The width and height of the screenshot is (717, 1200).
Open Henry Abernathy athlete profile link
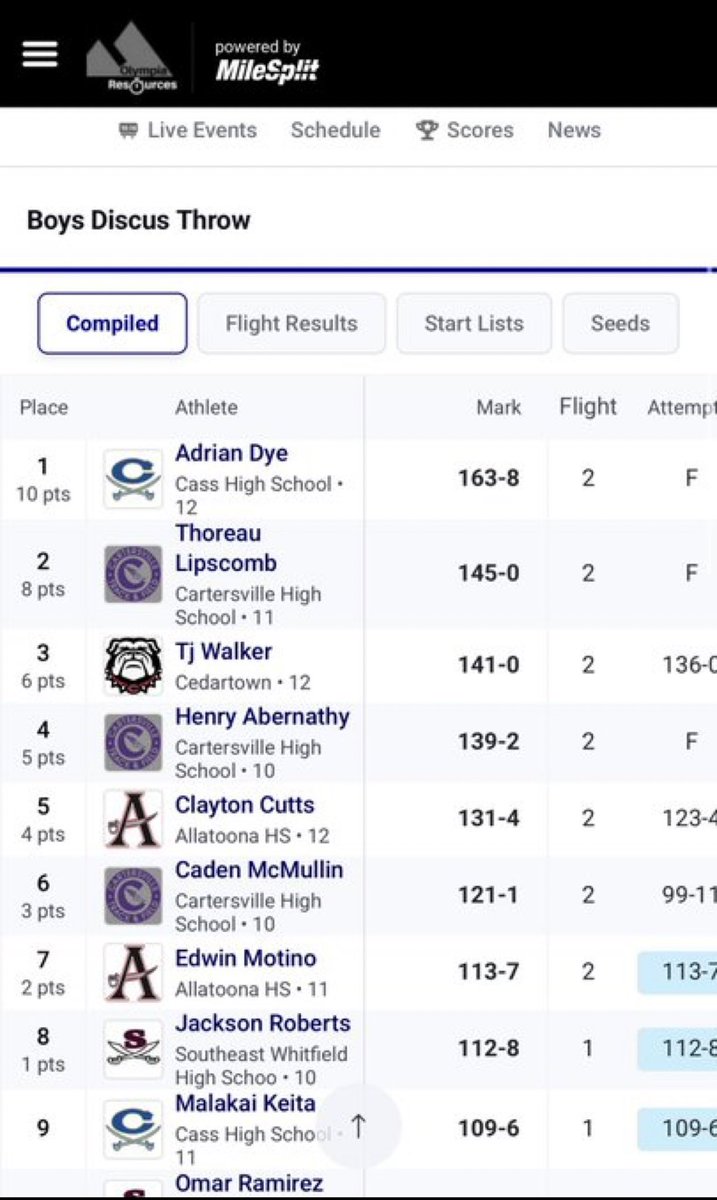[262, 717]
